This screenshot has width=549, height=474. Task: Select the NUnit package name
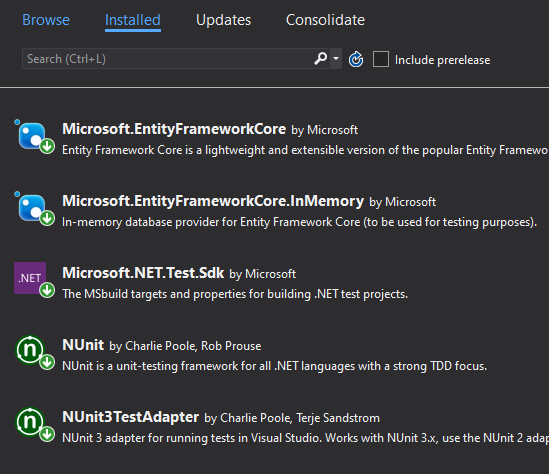pyautogui.click(x=83, y=345)
